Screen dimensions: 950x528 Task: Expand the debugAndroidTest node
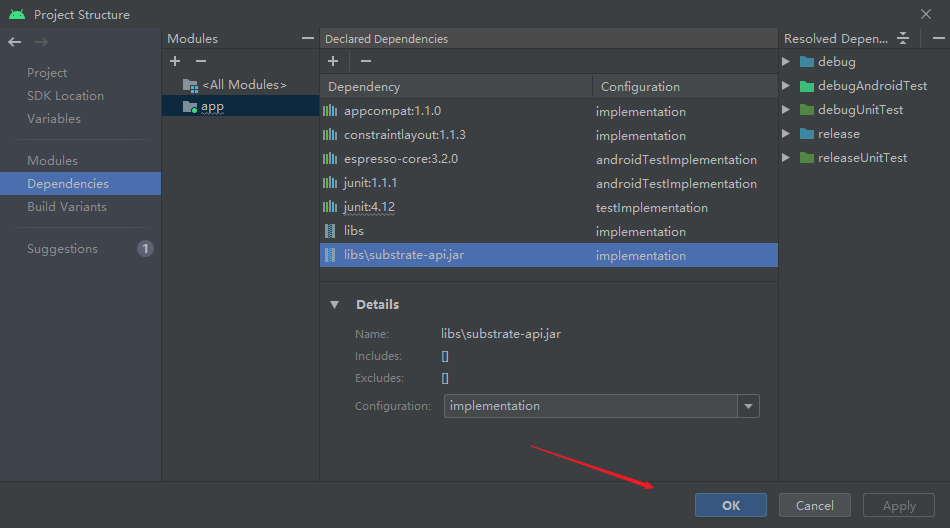787,86
